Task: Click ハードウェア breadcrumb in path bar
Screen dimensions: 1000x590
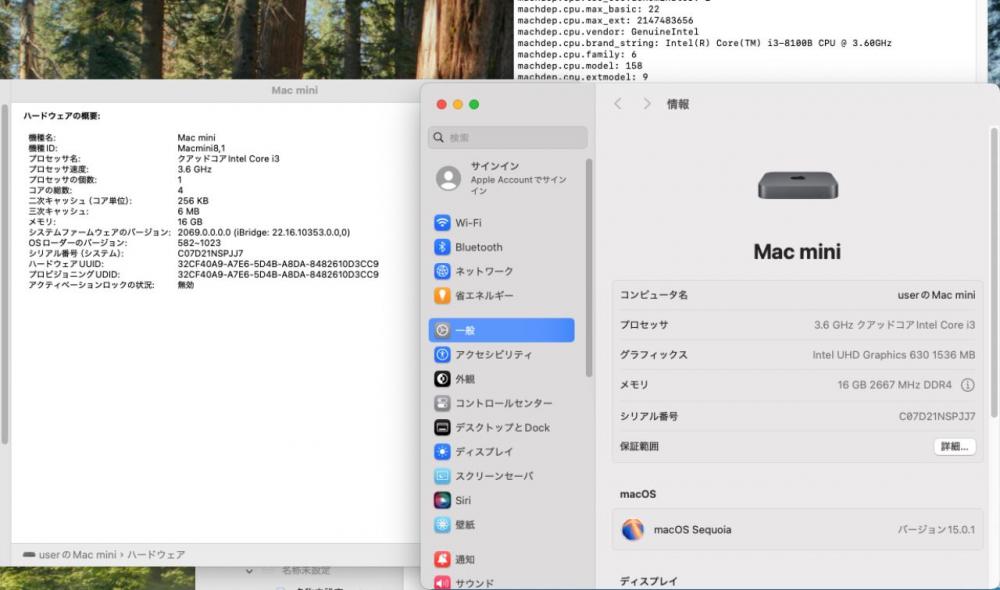Action: tap(156, 554)
